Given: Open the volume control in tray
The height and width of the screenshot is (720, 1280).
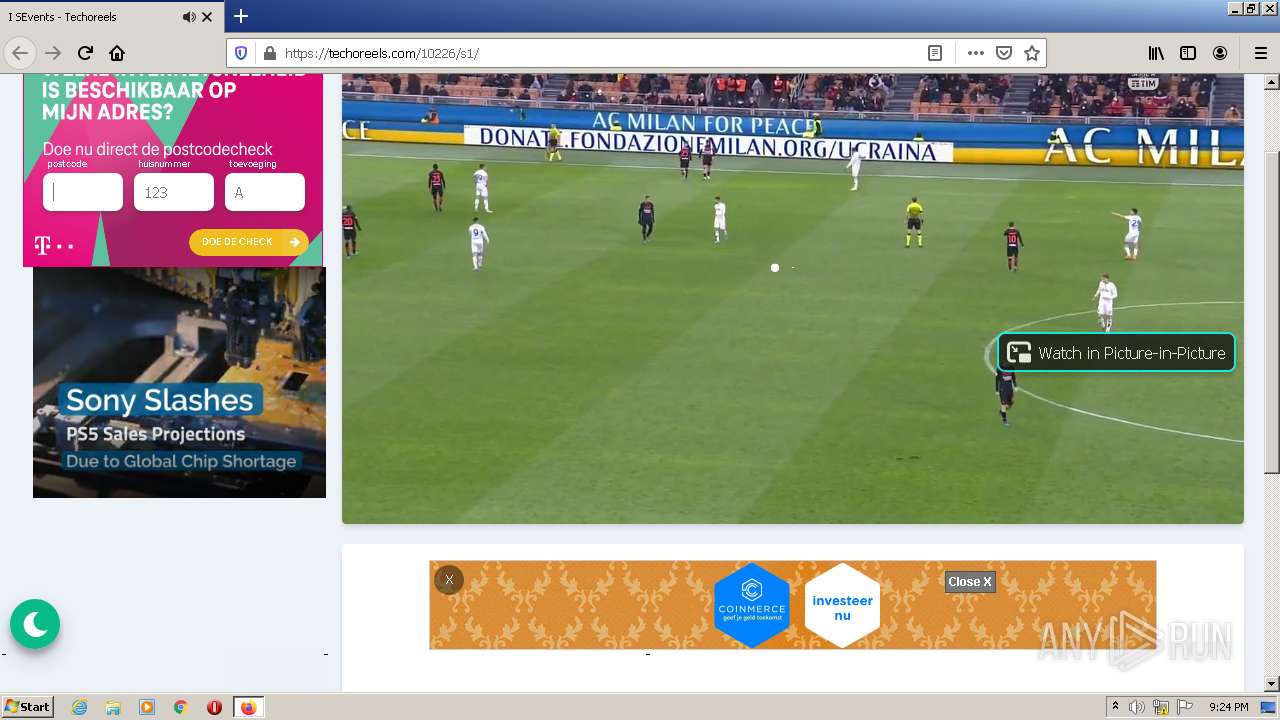Looking at the screenshot, I should coord(1137,707).
